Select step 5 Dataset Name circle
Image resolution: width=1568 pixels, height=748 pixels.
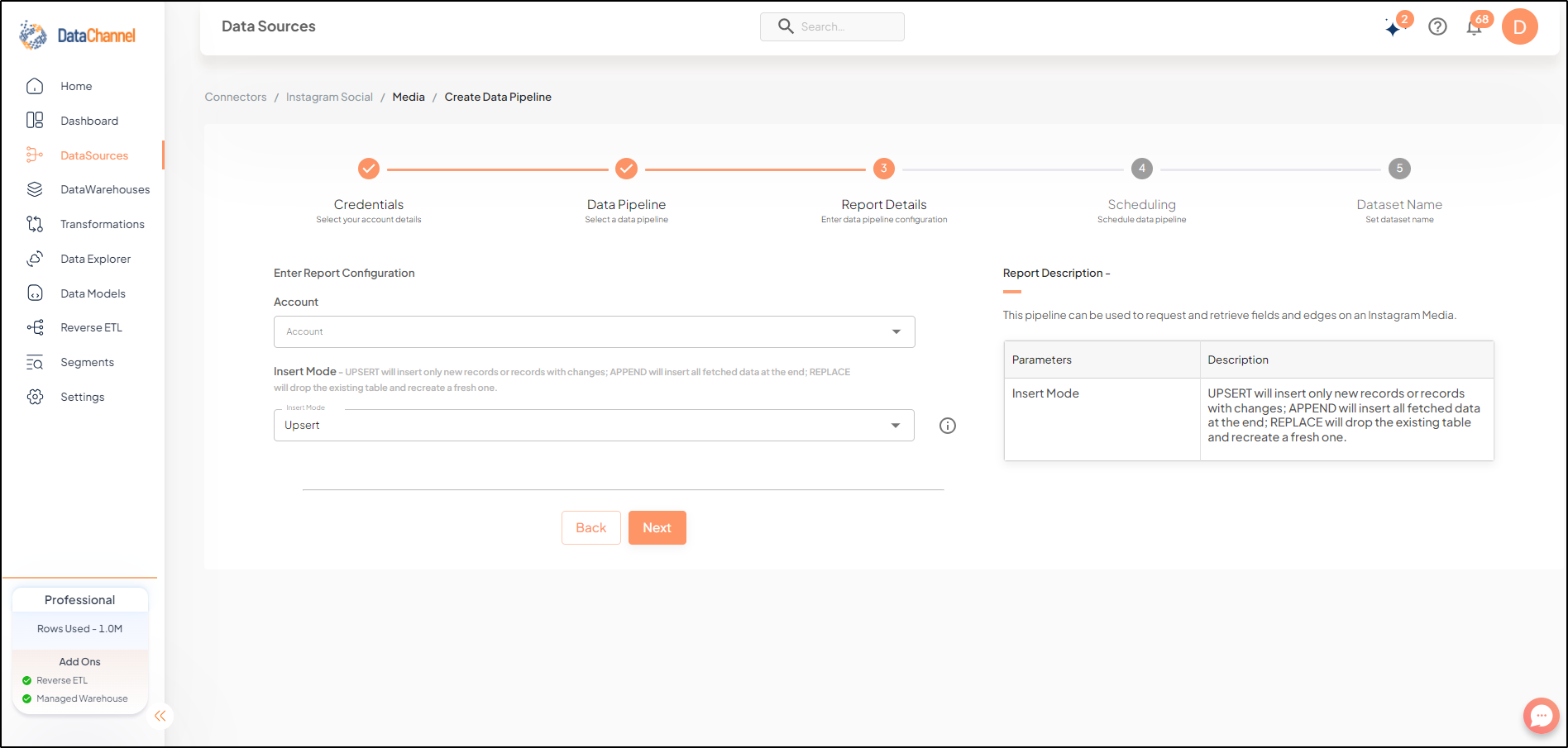click(1399, 169)
